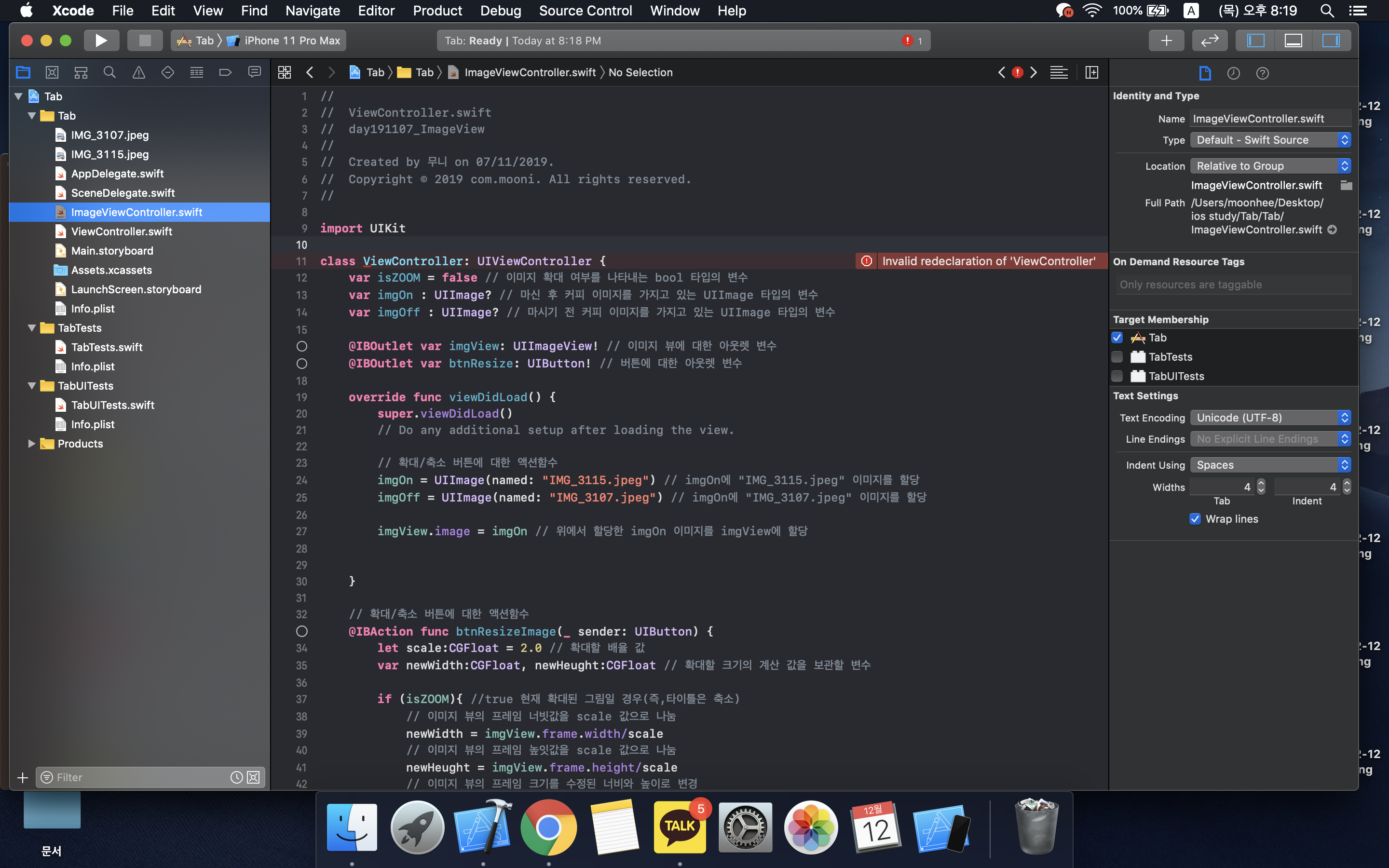Image resolution: width=1389 pixels, height=868 pixels.
Task: Increase the Tab width stepper
Action: point(1261,483)
